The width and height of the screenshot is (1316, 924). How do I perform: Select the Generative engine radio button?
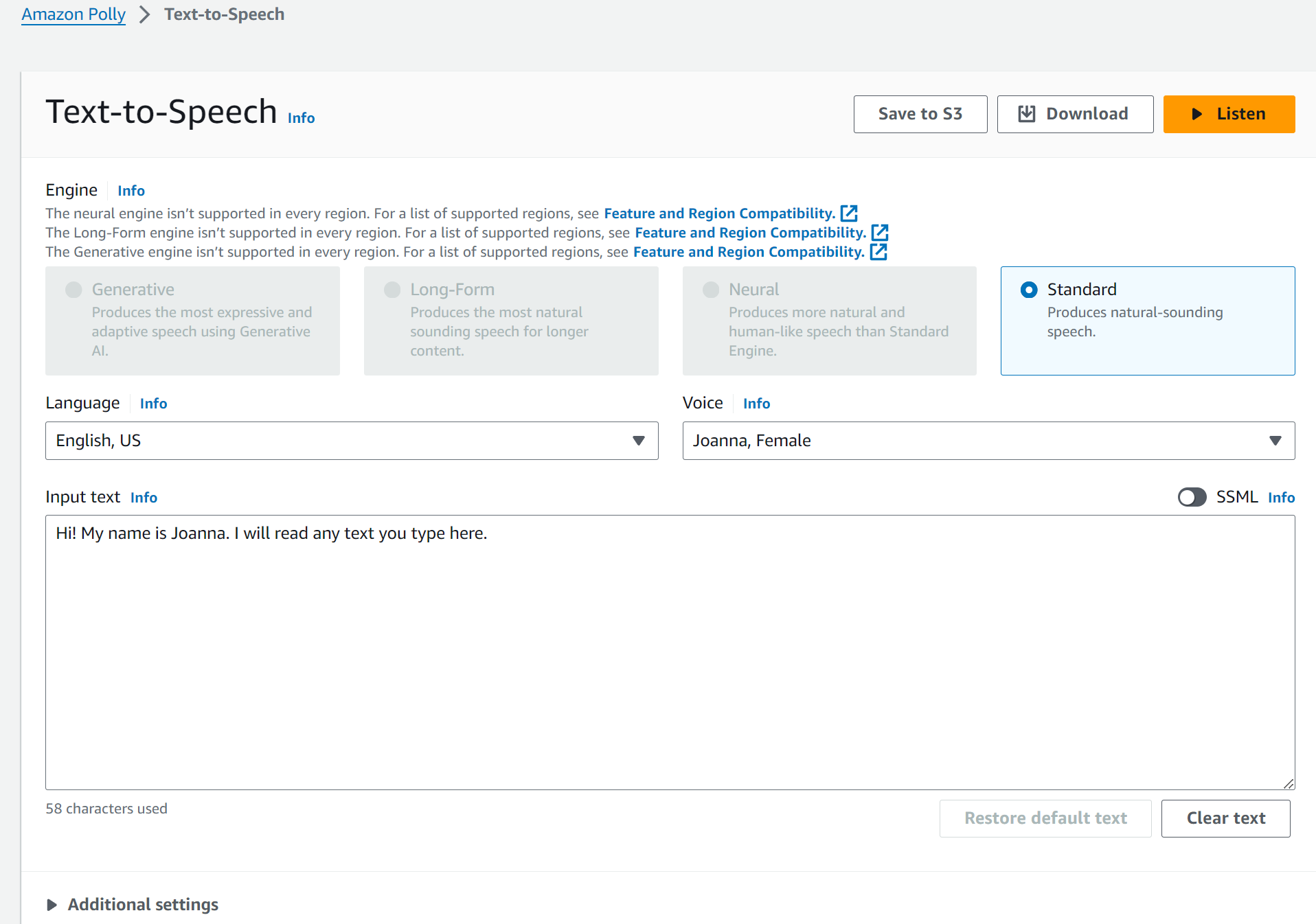73,290
